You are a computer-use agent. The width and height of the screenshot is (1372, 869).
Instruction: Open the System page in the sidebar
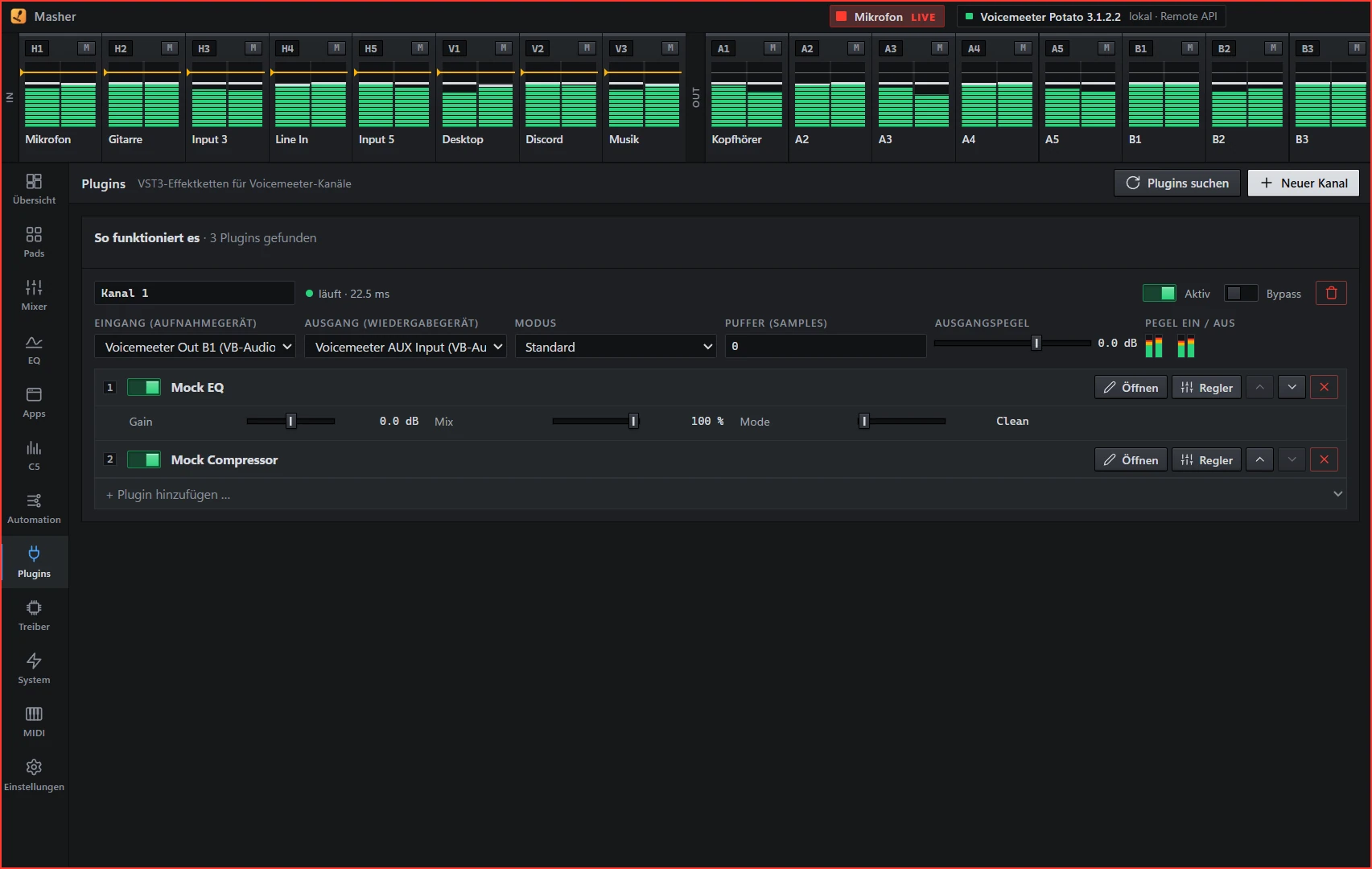[x=34, y=669]
